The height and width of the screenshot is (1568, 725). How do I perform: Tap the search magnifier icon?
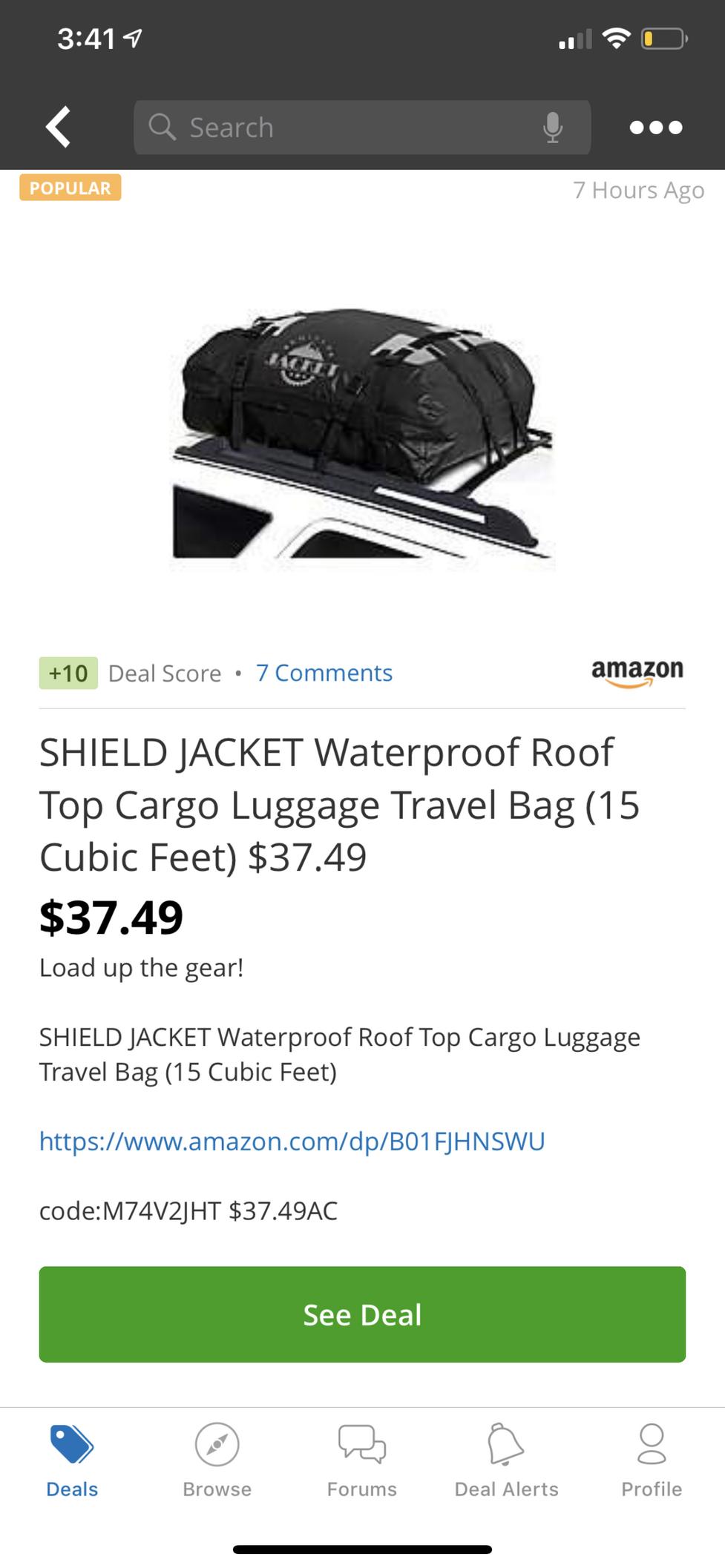(162, 127)
